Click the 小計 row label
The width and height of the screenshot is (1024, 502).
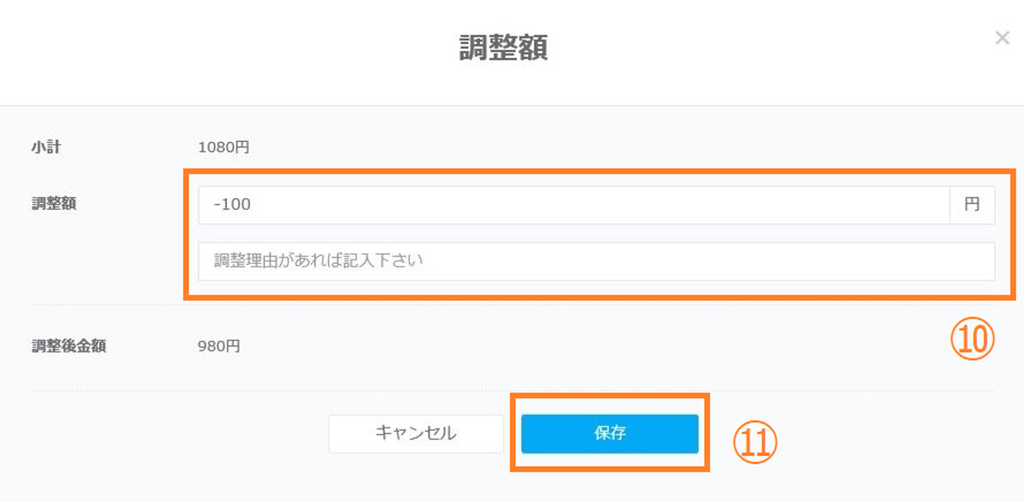[47, 147]
